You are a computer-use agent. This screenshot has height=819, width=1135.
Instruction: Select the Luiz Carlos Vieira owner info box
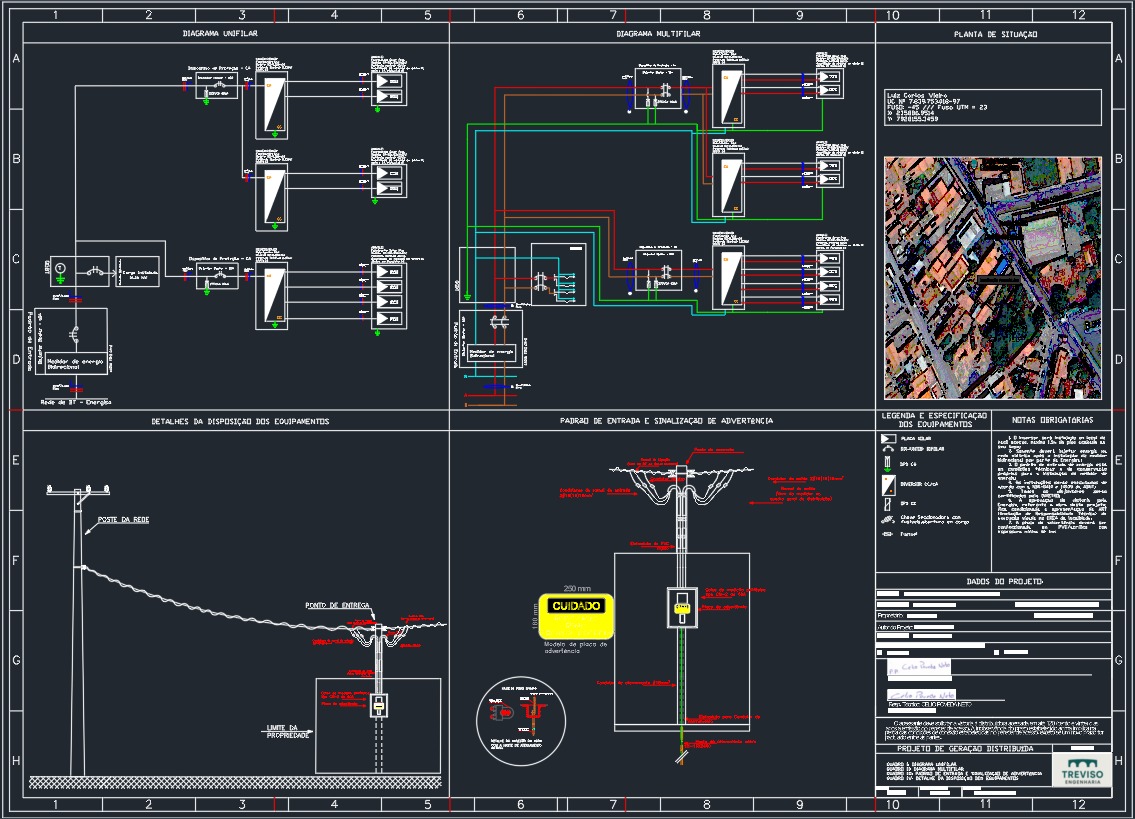(x=993, y=107)
